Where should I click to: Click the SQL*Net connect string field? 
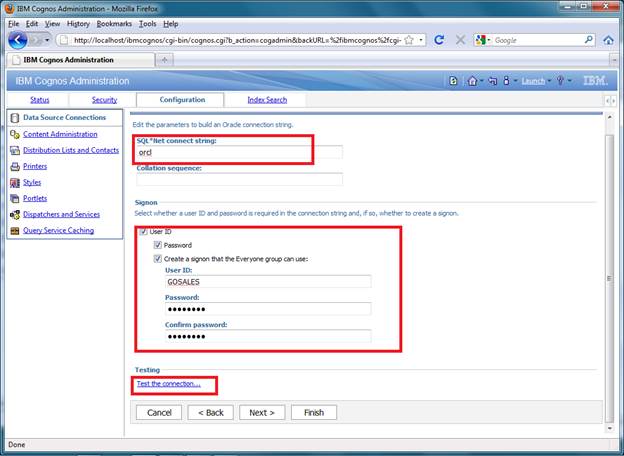[x=239, y=152]
